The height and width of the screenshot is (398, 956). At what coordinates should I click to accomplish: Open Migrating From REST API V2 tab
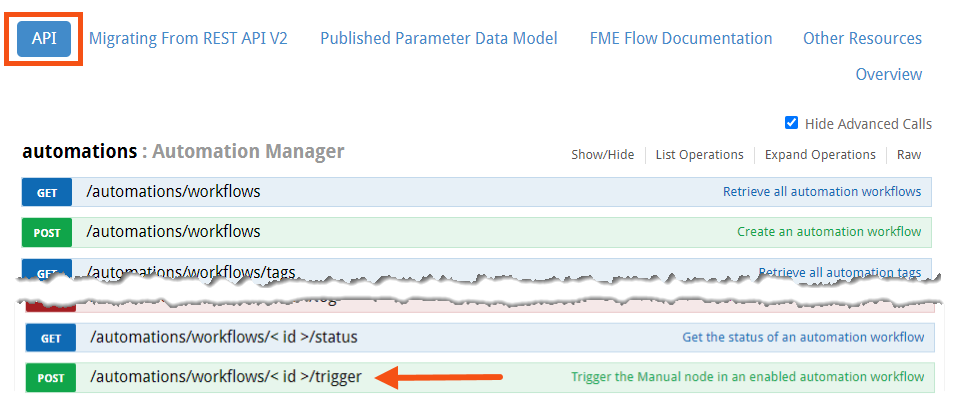188,38
